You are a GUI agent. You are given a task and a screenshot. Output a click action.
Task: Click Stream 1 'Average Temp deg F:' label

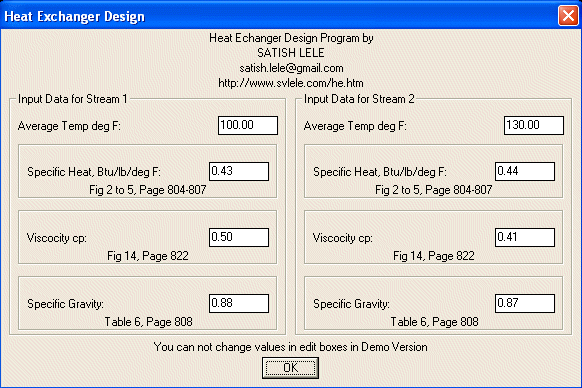[69, 126]
